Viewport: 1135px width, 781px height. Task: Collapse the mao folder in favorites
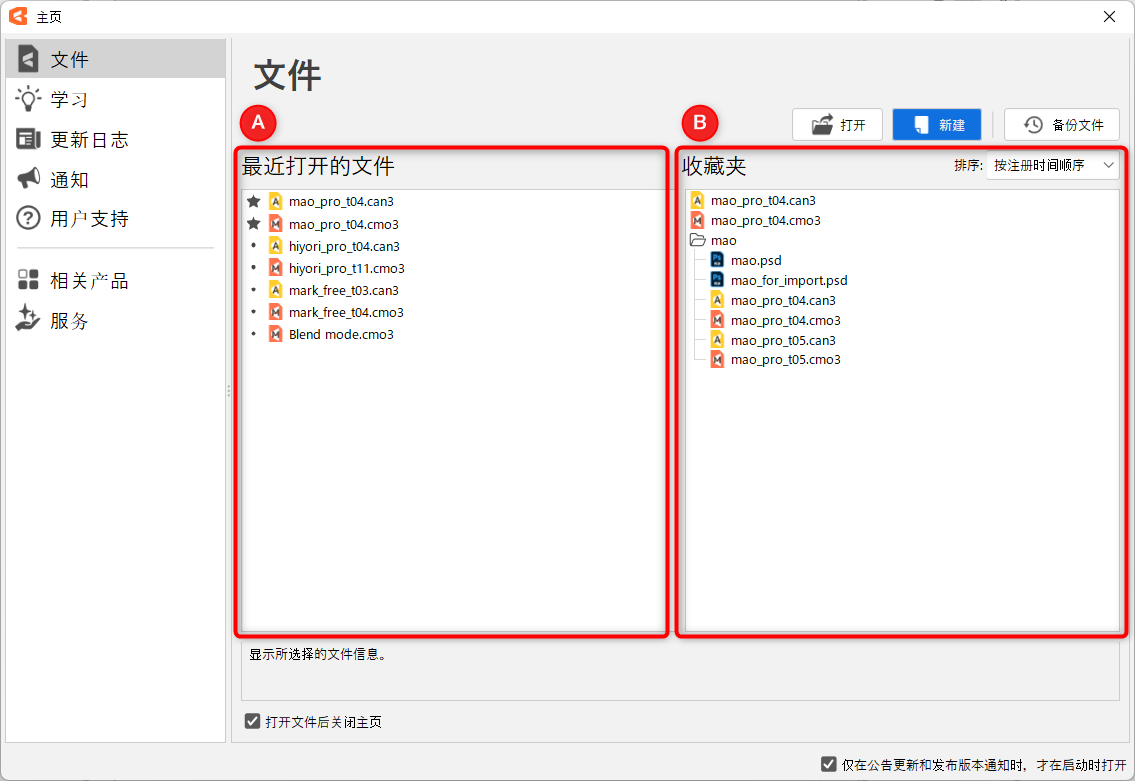click(698, 241)
